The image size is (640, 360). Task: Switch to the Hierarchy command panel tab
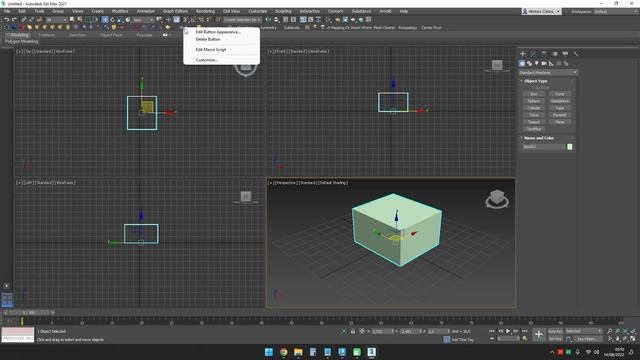(x=544, y=53)
